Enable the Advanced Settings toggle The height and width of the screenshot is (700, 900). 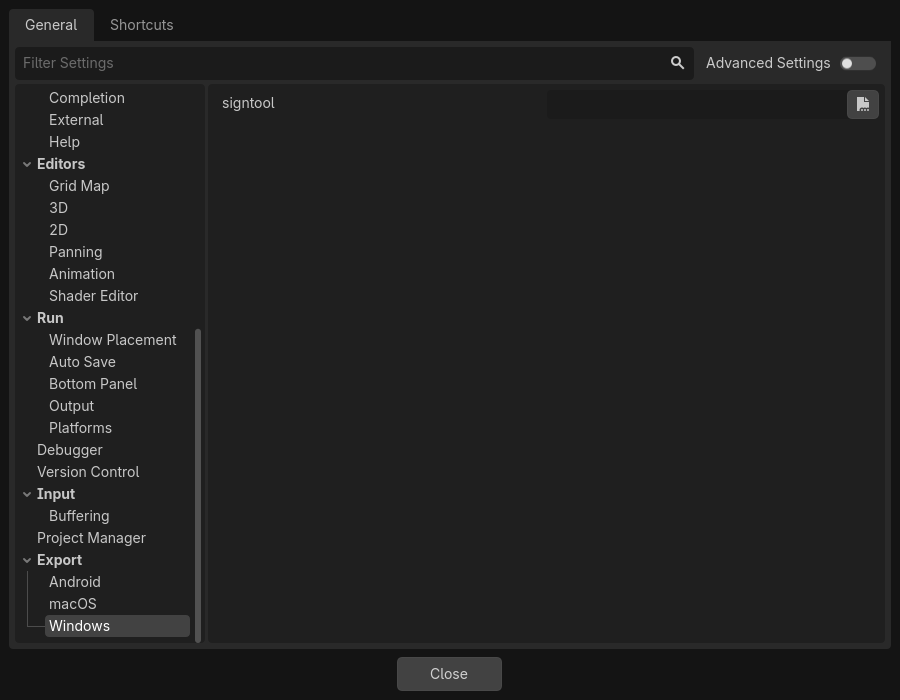tap(857, 63)
